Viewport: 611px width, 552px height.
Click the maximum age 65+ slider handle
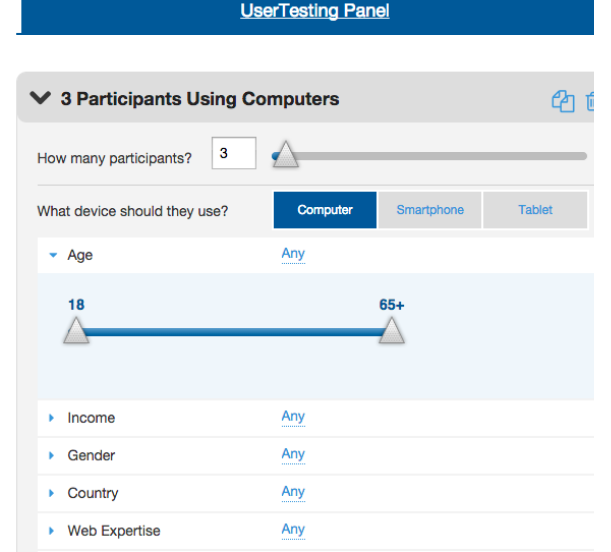pos(392,331)
